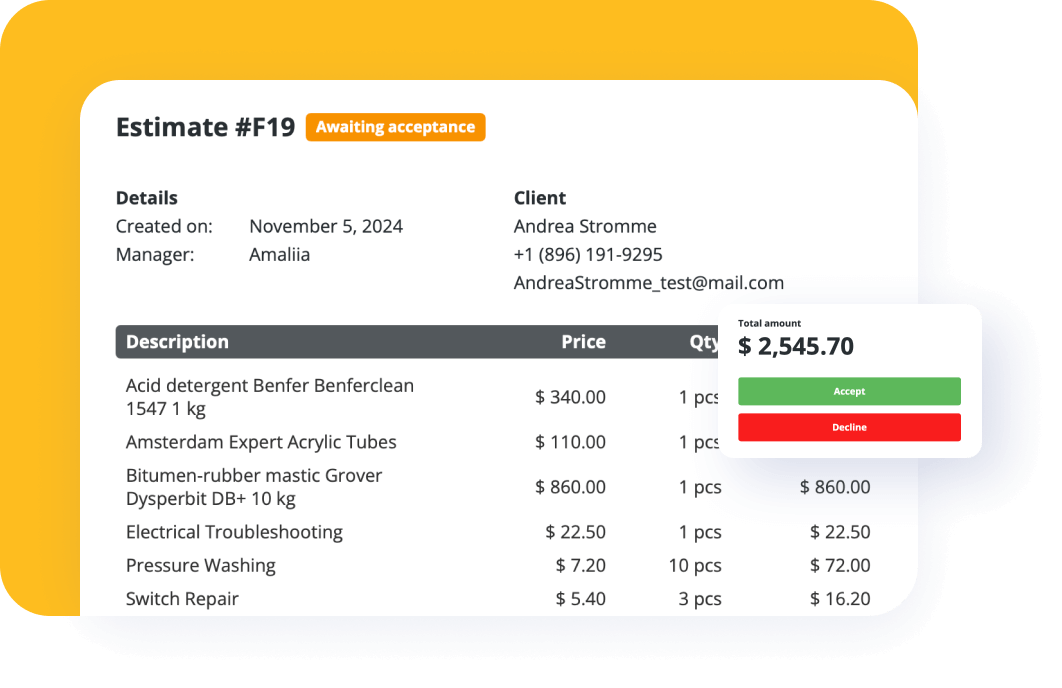Select the Estimate #F19 heading
This screenshot has width=1062, height=688.
pyautogui.click(x=205, y=127)
